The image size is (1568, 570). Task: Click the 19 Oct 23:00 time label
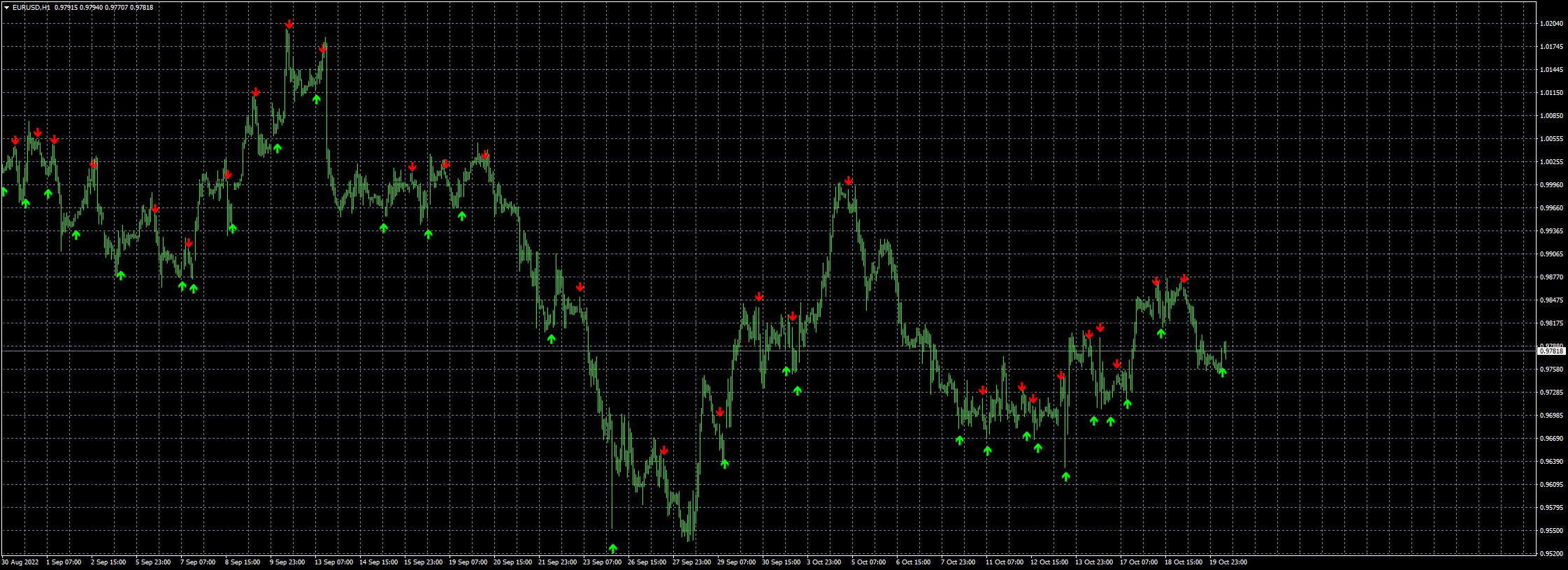click(x=1228, y=562)
